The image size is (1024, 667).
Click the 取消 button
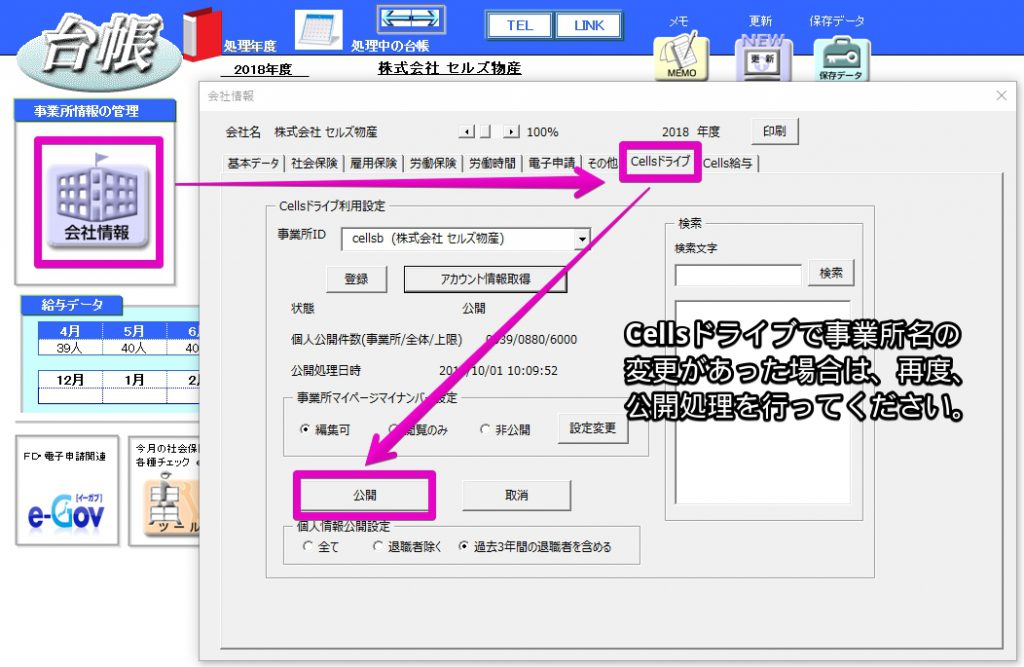517,495
